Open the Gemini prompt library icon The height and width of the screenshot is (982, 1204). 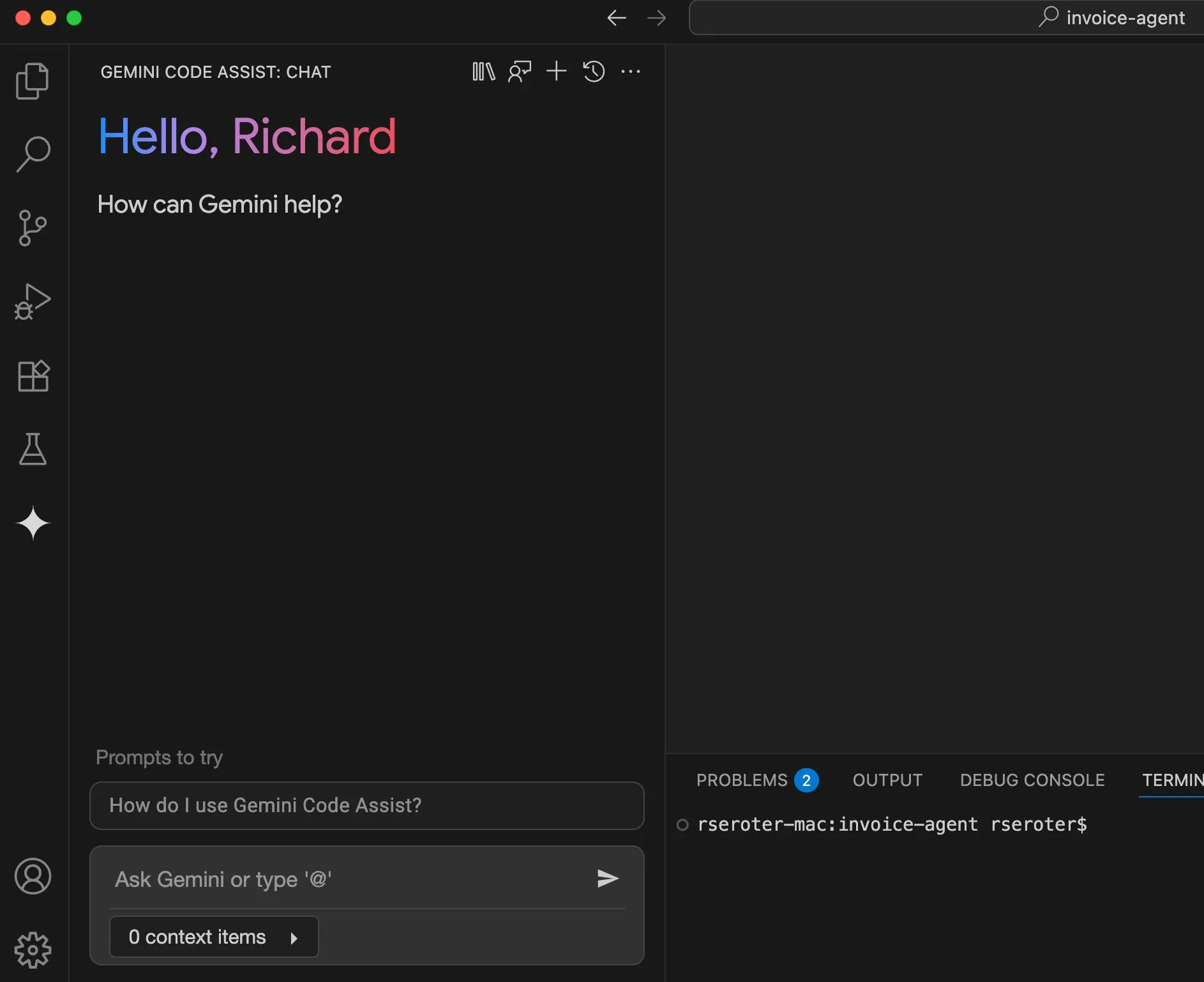pos(483,72)
